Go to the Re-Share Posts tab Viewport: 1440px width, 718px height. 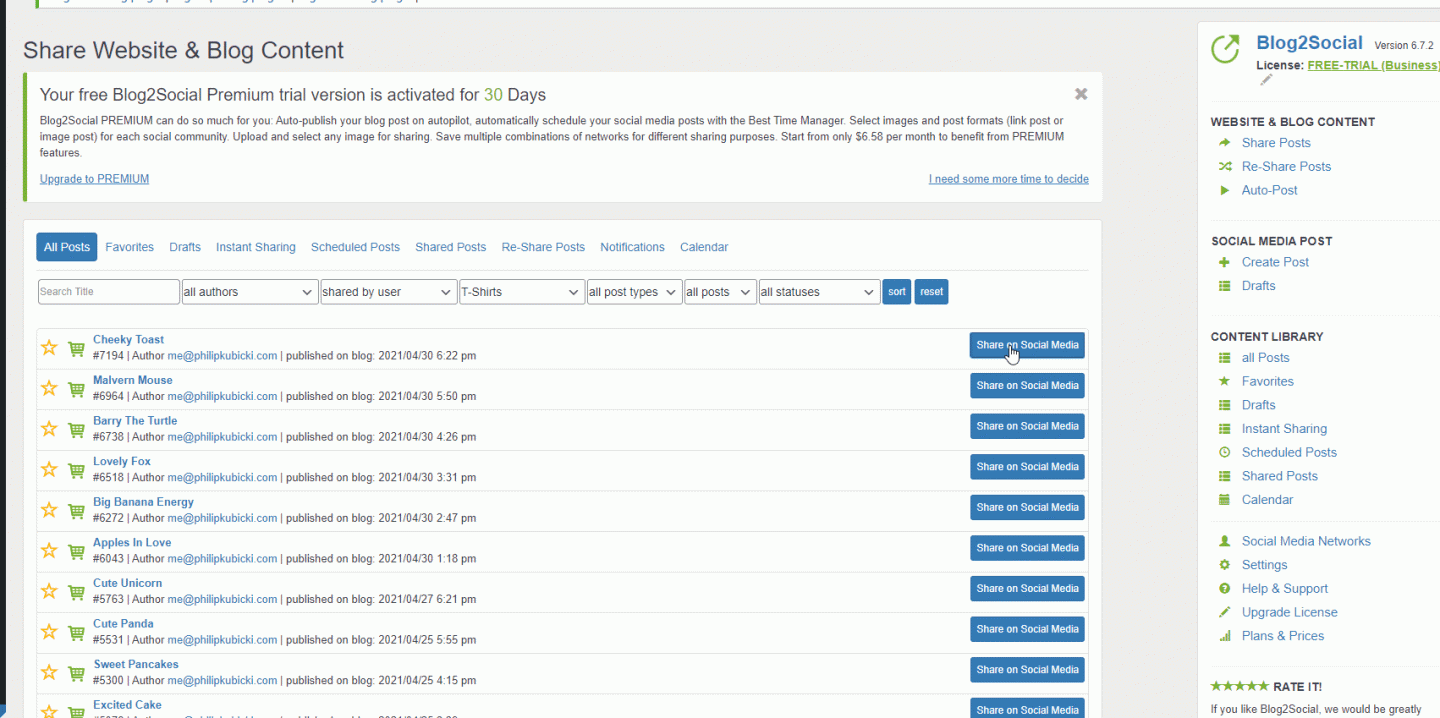543,247
